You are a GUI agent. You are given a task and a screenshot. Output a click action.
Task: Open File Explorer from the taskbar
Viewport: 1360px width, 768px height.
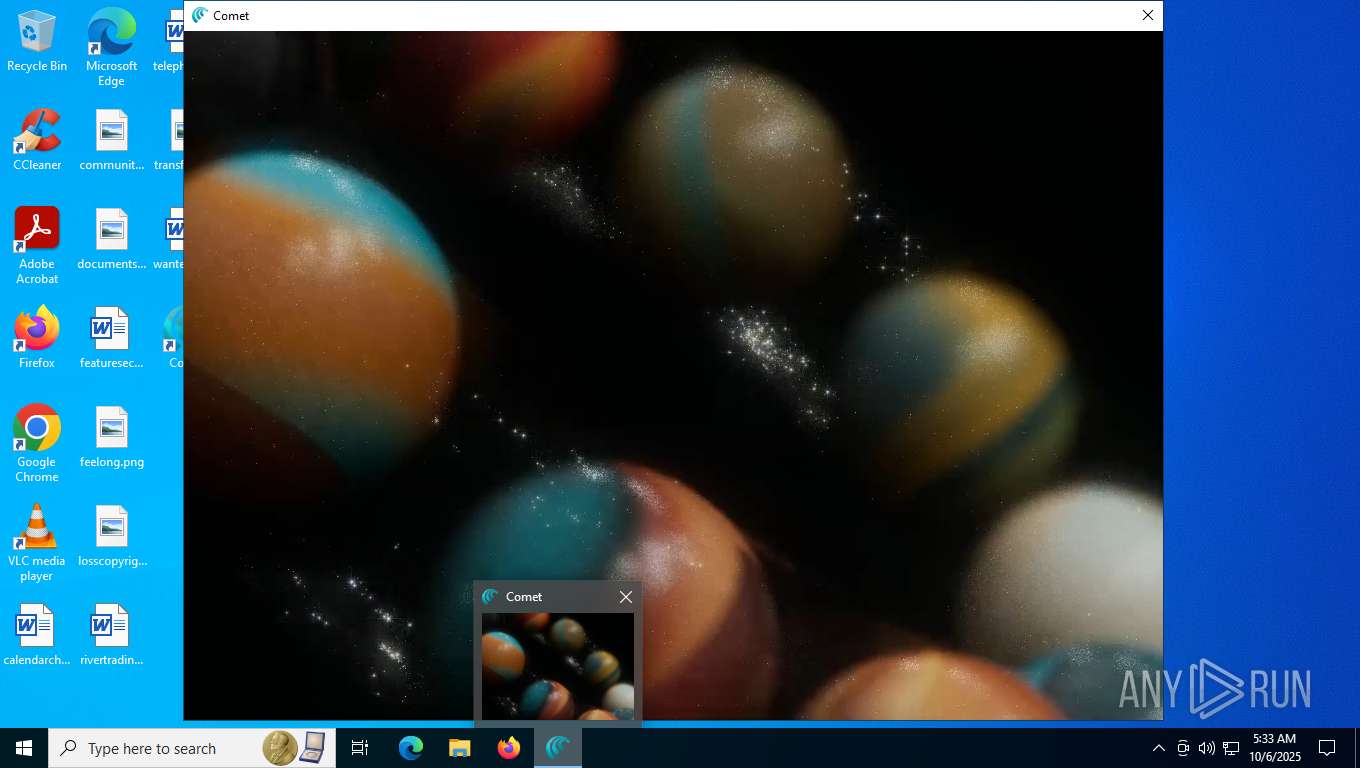[x=459, y=748]
